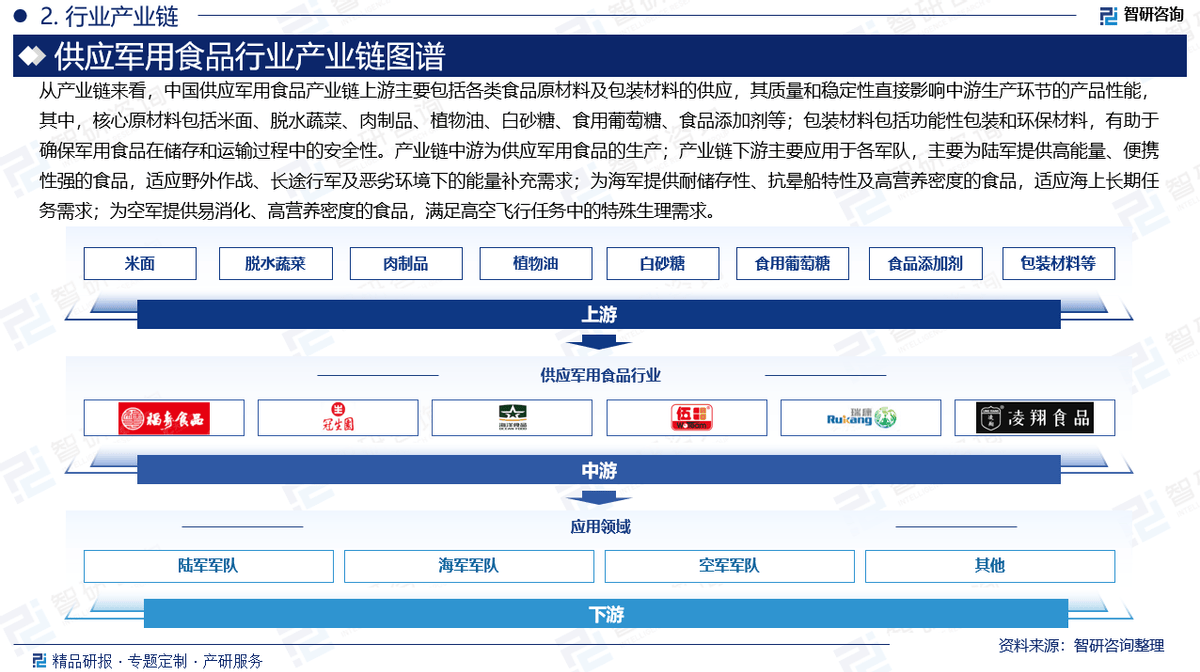Click the 食用葡萄糖 box
This screenshot has height=672, width=1200.
(792, 264)
